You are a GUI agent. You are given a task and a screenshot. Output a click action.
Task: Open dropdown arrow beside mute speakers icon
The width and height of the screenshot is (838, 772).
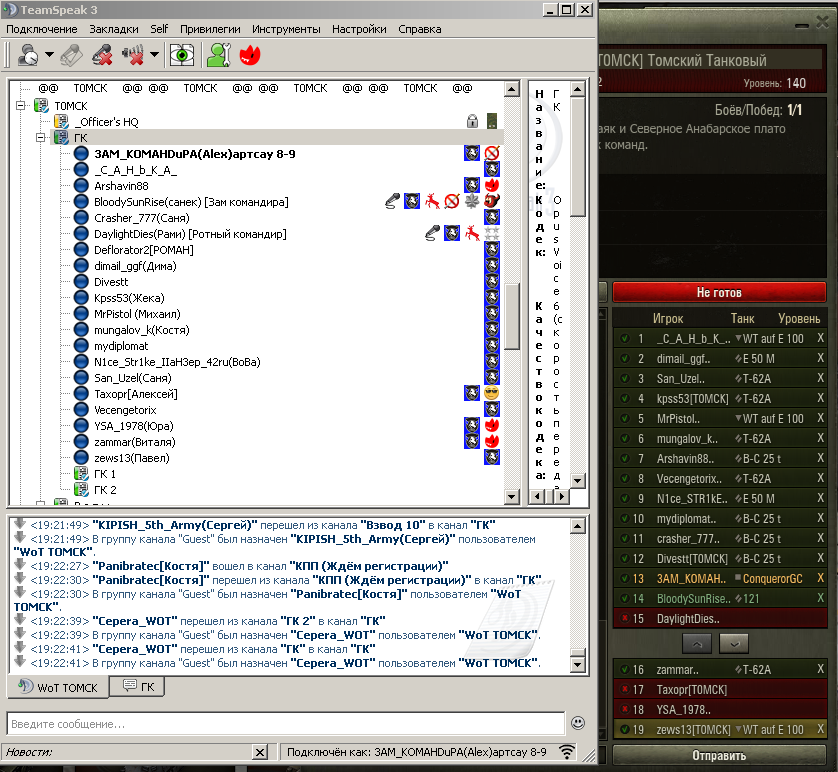(154, 54)
